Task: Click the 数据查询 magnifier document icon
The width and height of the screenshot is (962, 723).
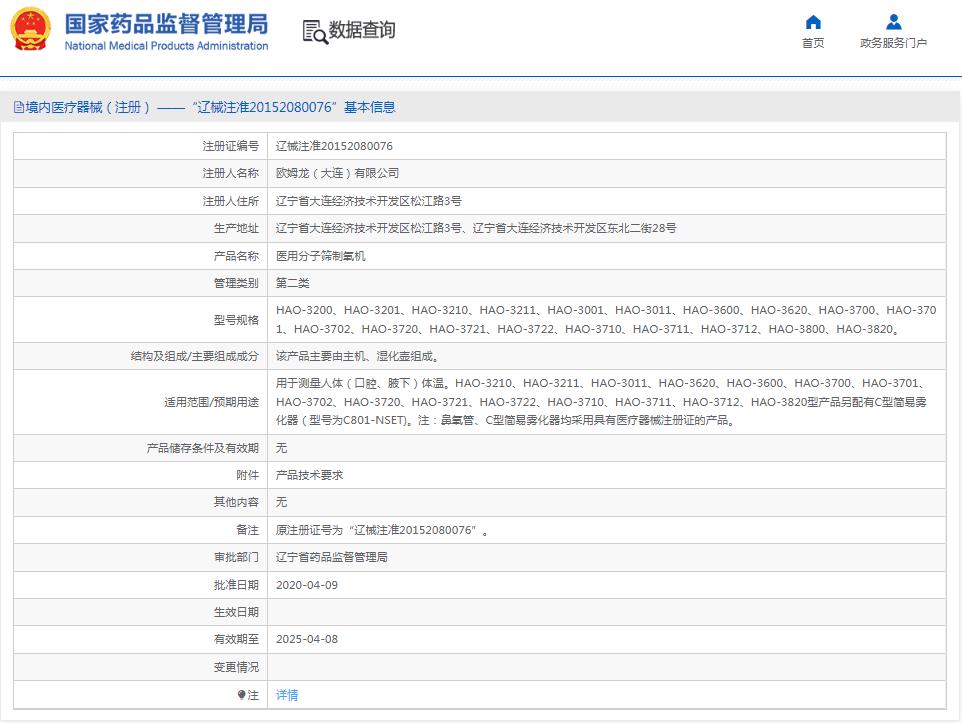Action: (314, 31)
